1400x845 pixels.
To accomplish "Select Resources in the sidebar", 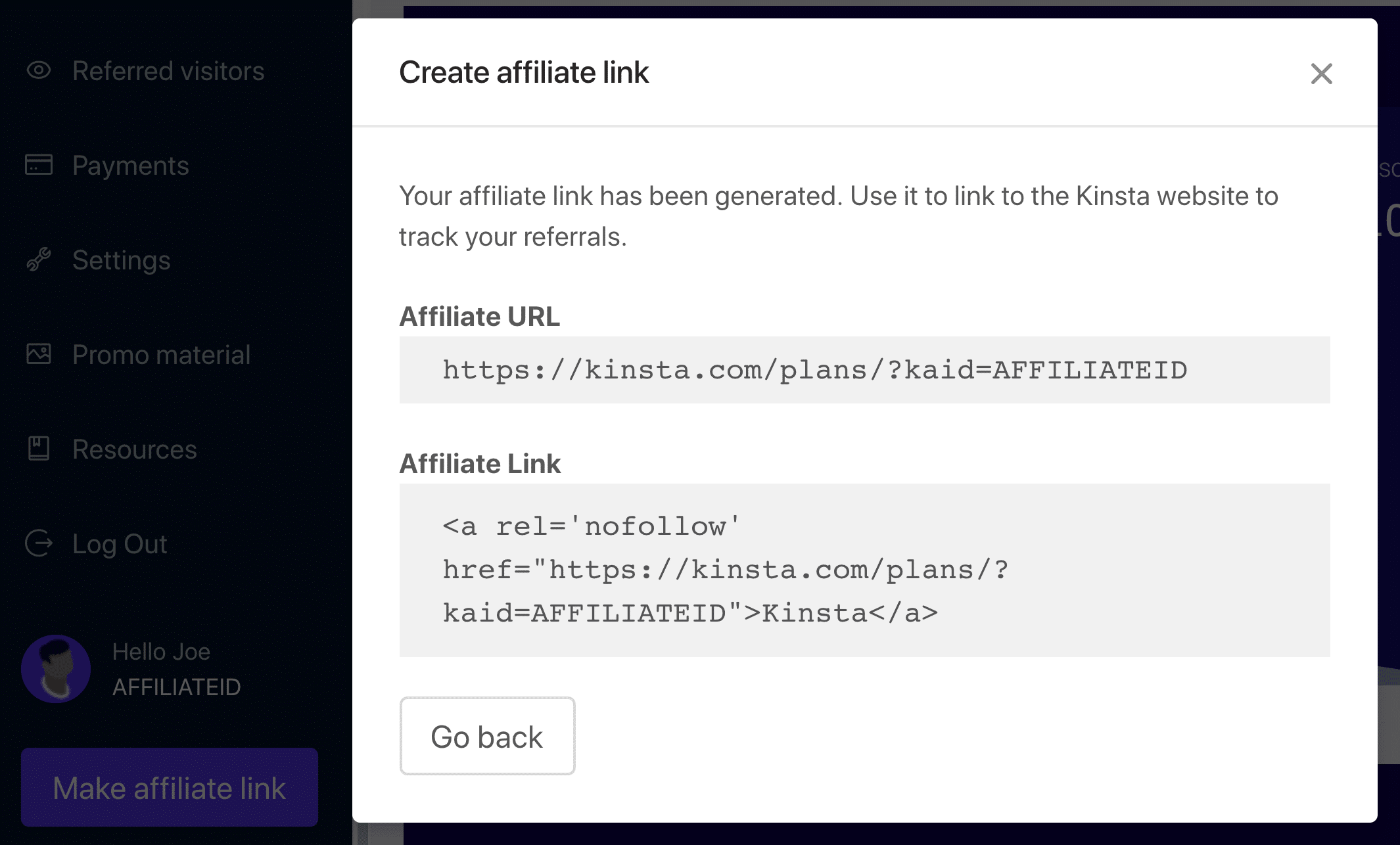I will pos(135,449).
